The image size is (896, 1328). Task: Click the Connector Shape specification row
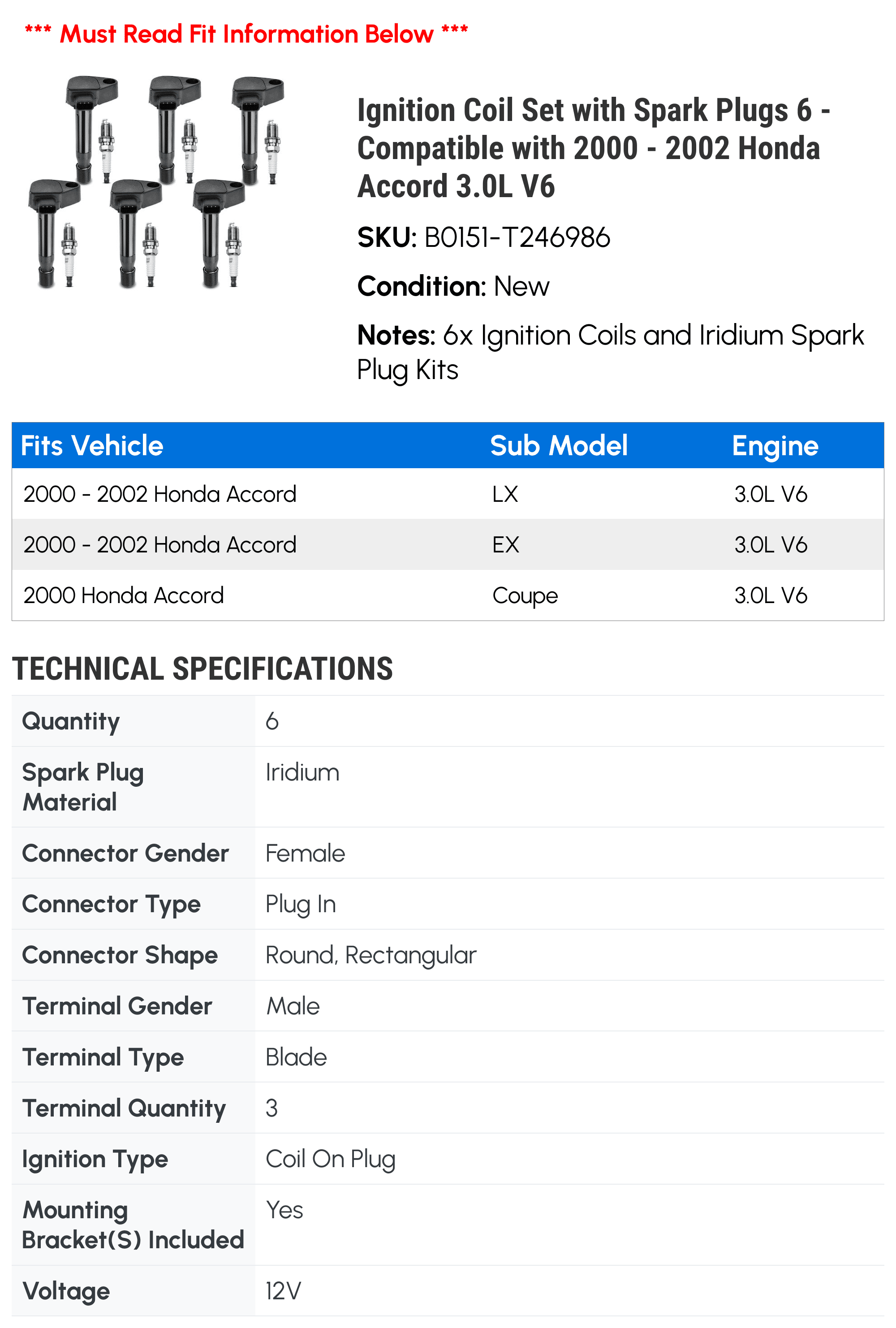point(448,955)
